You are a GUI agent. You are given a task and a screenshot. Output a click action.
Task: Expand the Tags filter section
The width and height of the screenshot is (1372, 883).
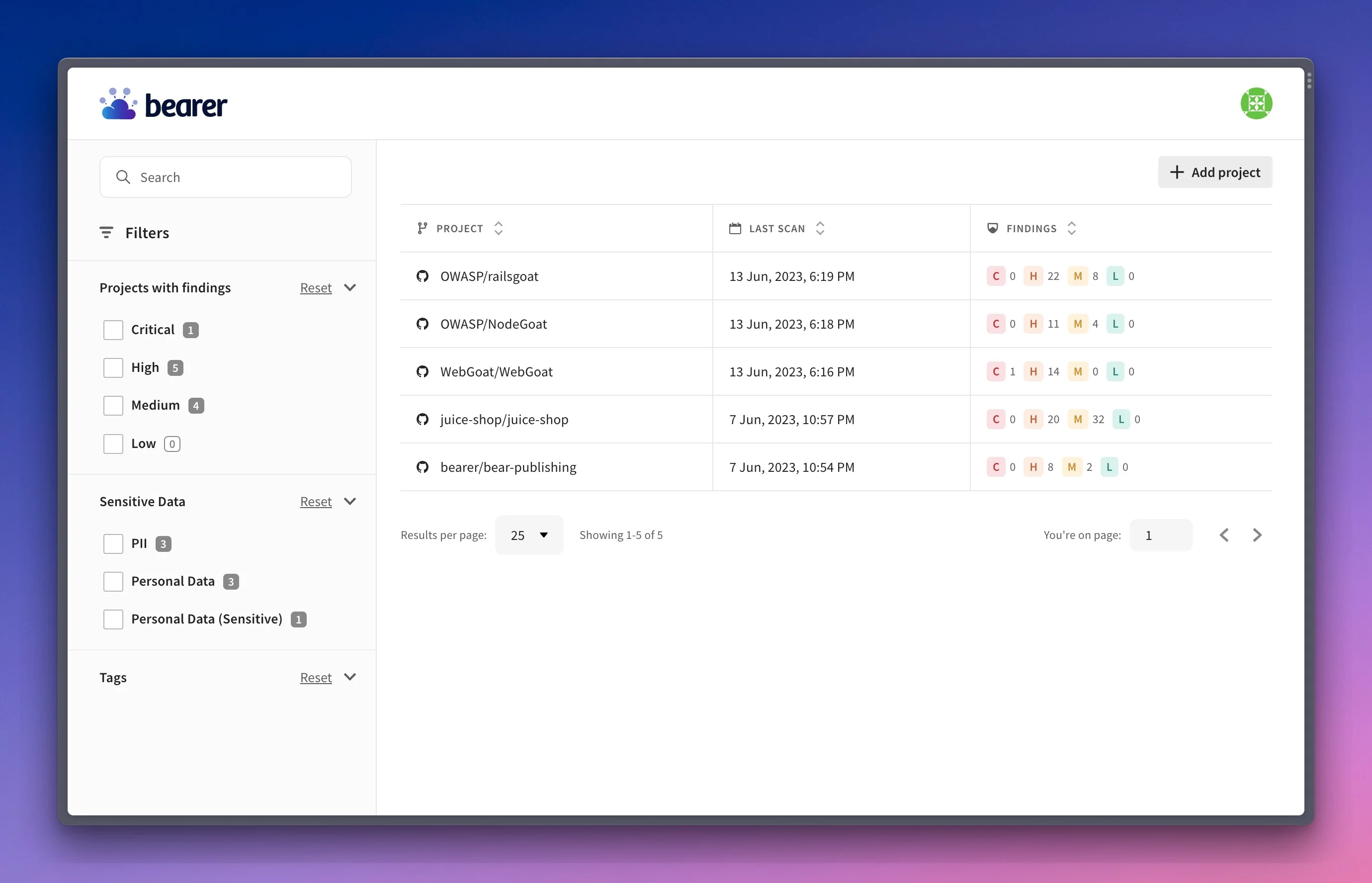pos(350,677)
